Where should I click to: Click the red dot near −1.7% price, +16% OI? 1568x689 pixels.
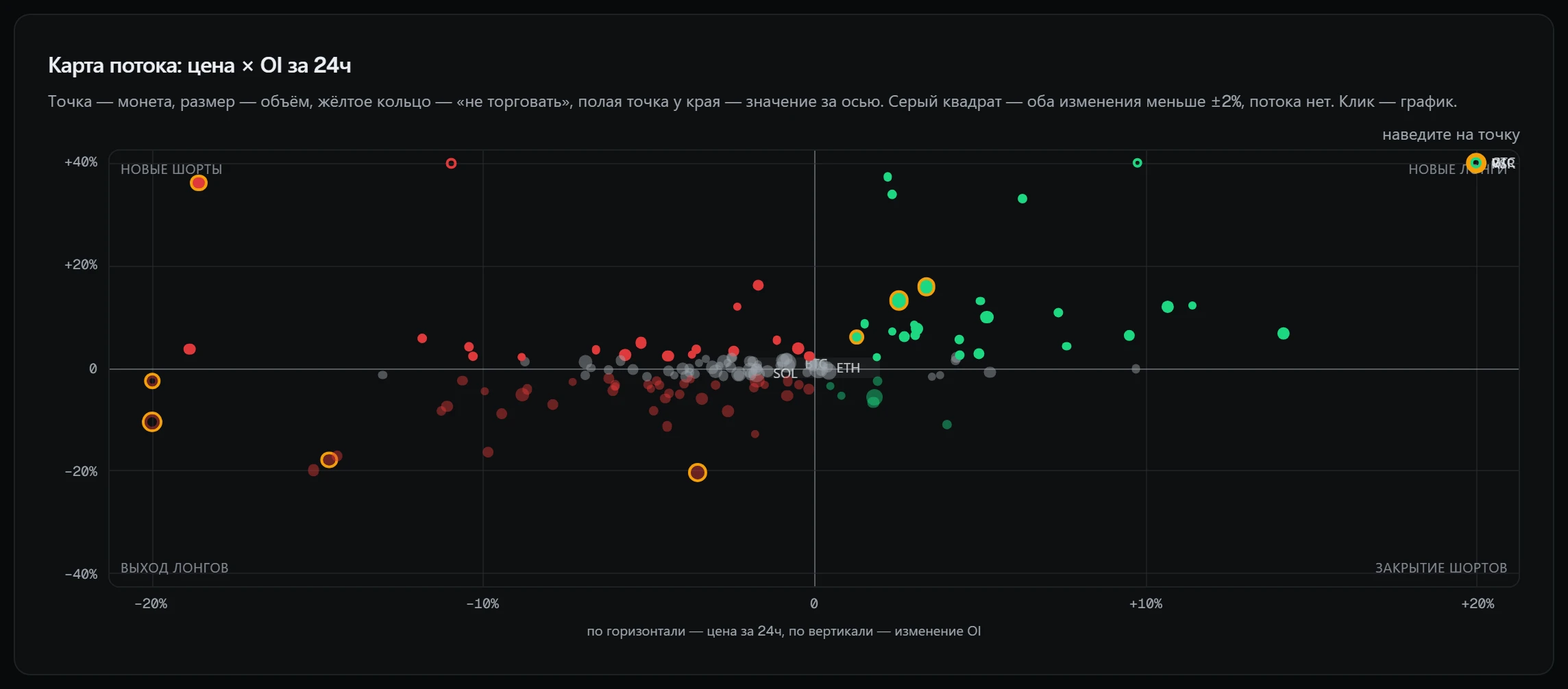click(758, 285)
